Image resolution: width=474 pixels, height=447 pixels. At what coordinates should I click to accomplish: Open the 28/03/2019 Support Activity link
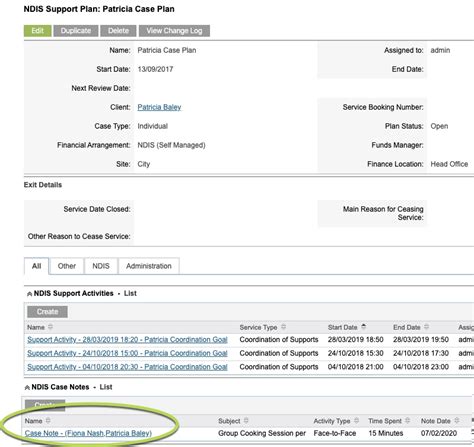click(127, 340)
